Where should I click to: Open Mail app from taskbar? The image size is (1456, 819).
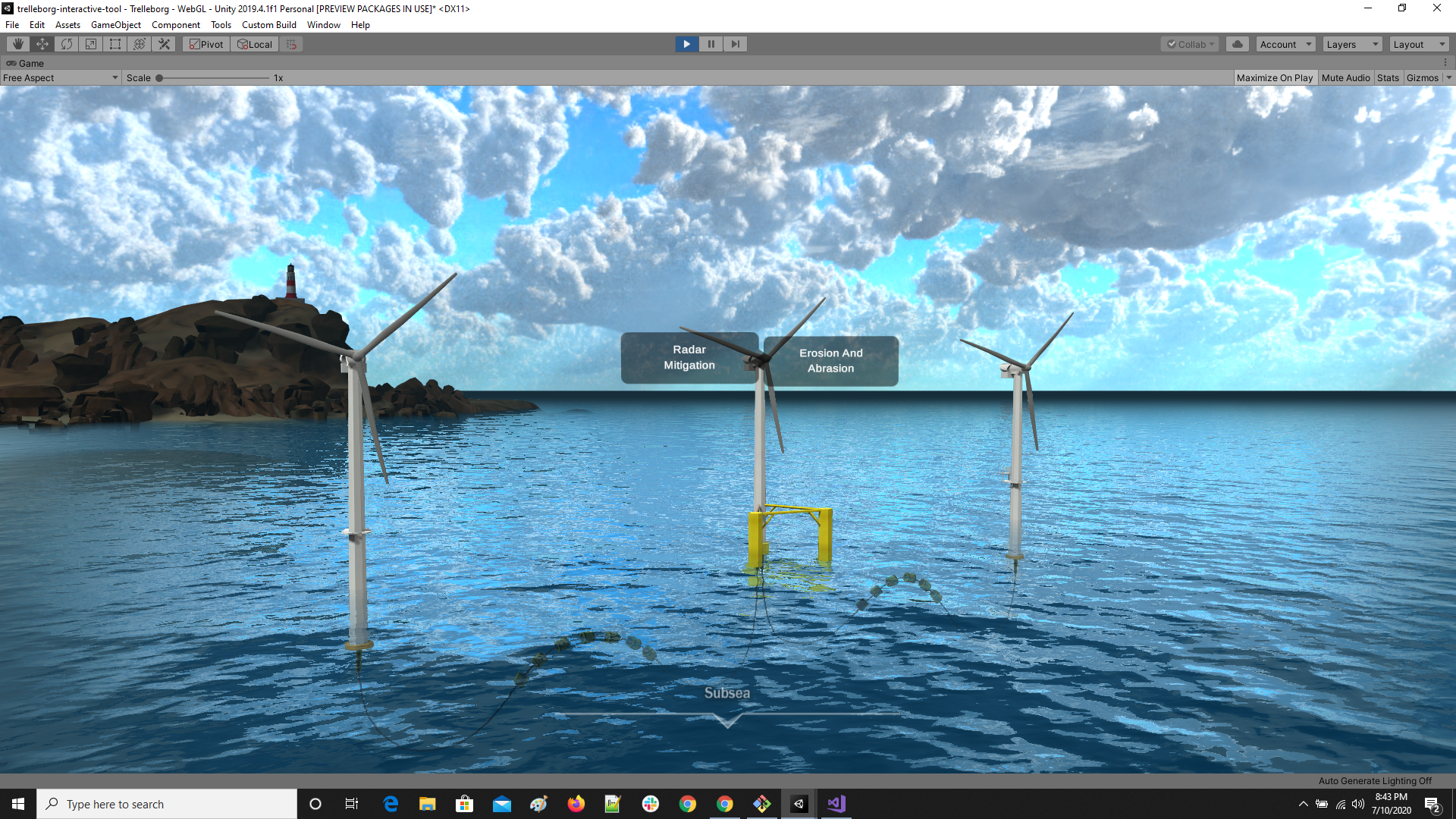click(x=502, y=804)
